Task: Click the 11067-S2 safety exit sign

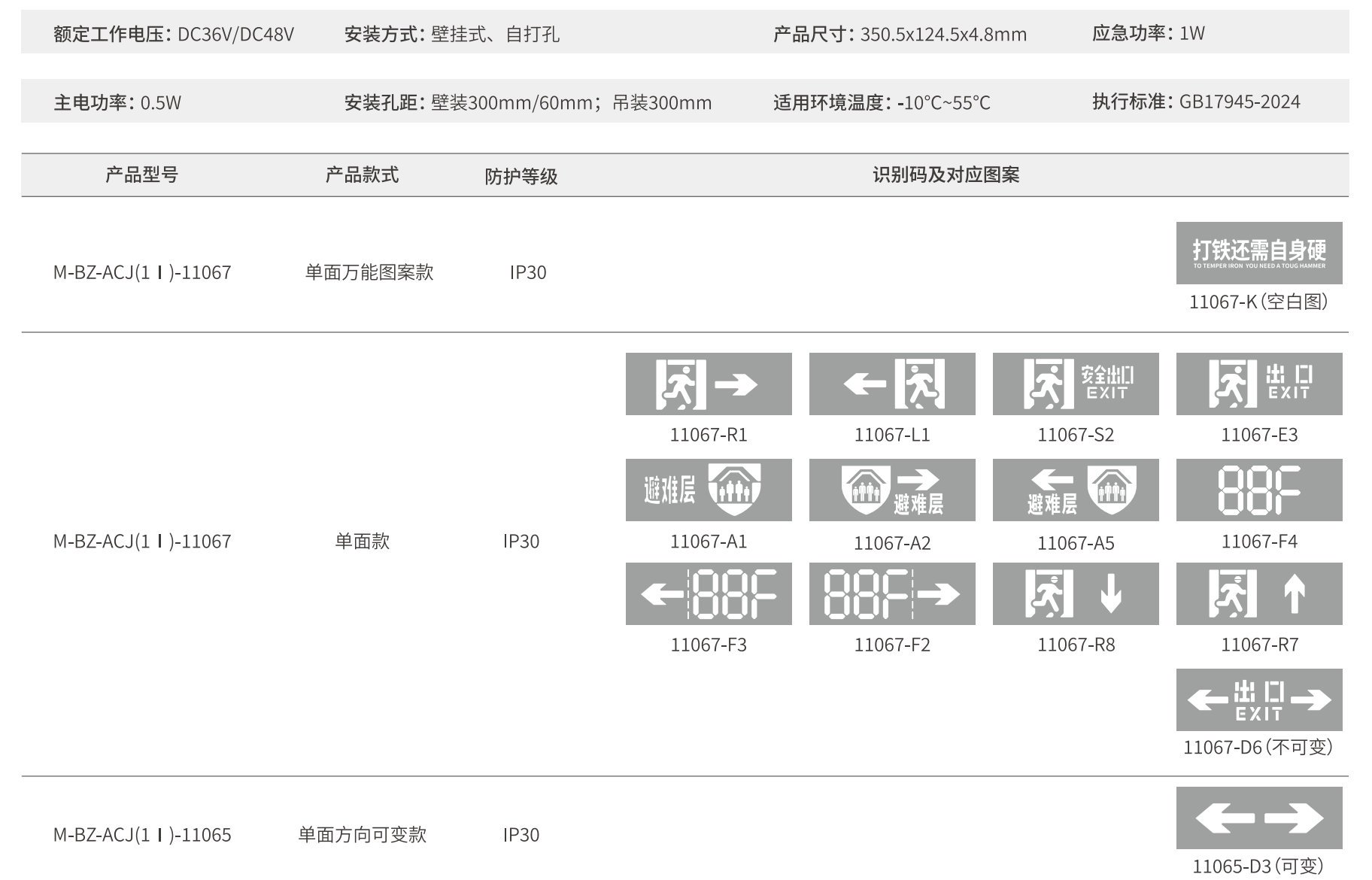Action: point(1076,384)
